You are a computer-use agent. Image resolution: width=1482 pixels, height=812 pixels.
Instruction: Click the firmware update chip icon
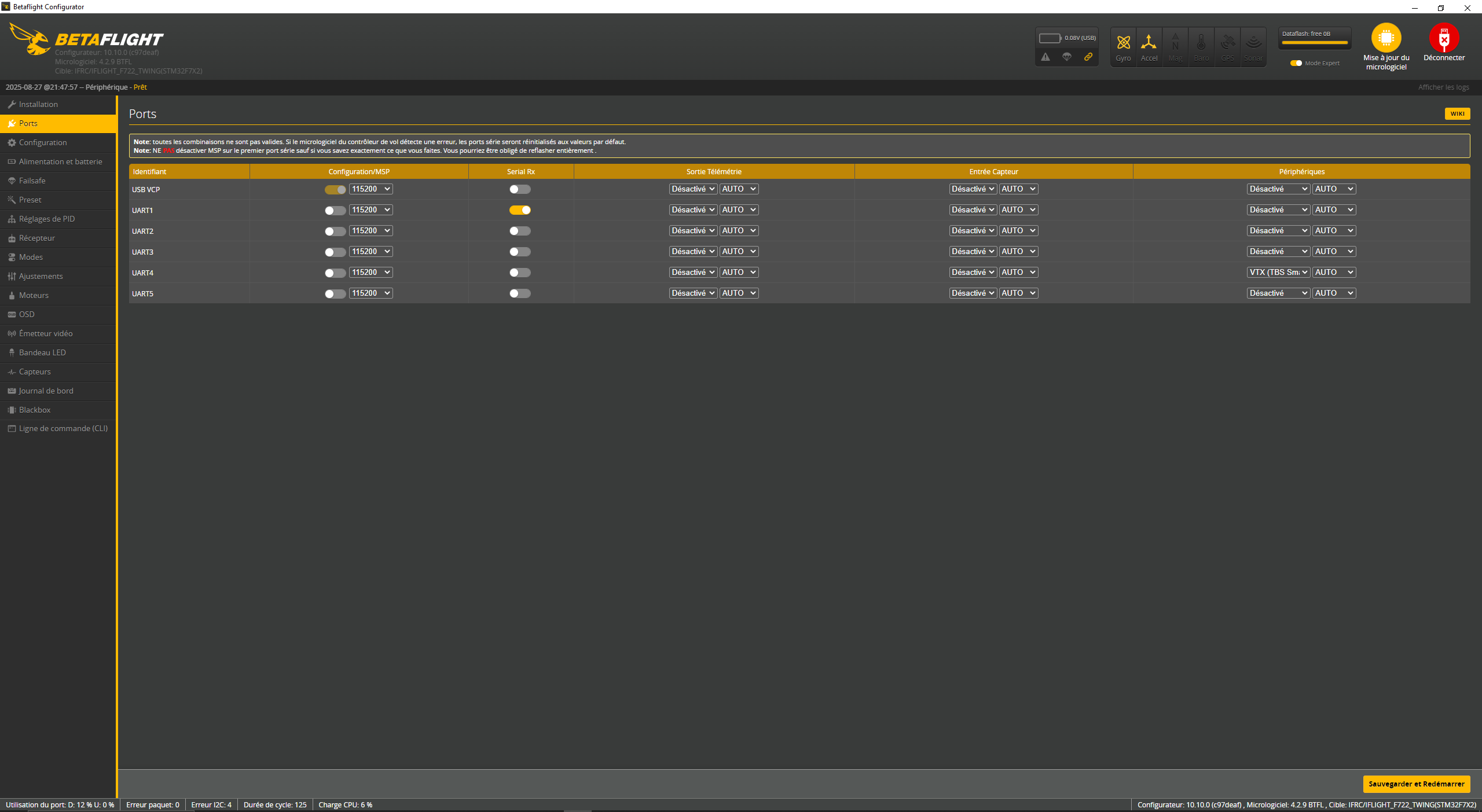(x=1386, y=38)
